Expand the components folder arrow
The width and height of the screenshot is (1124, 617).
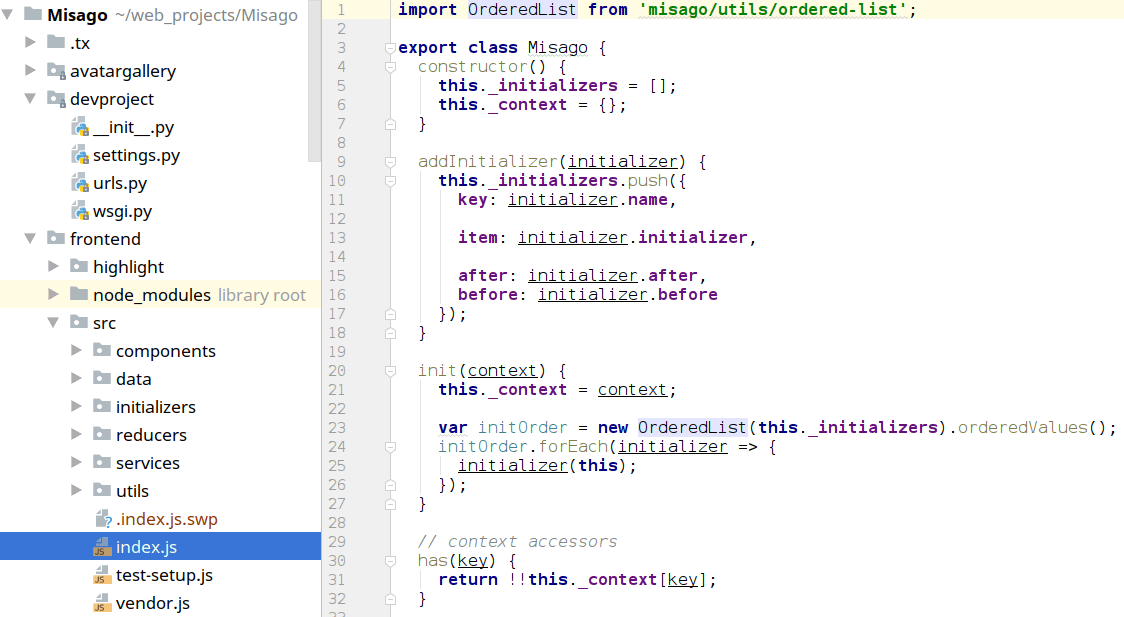[x=77, y=351]
